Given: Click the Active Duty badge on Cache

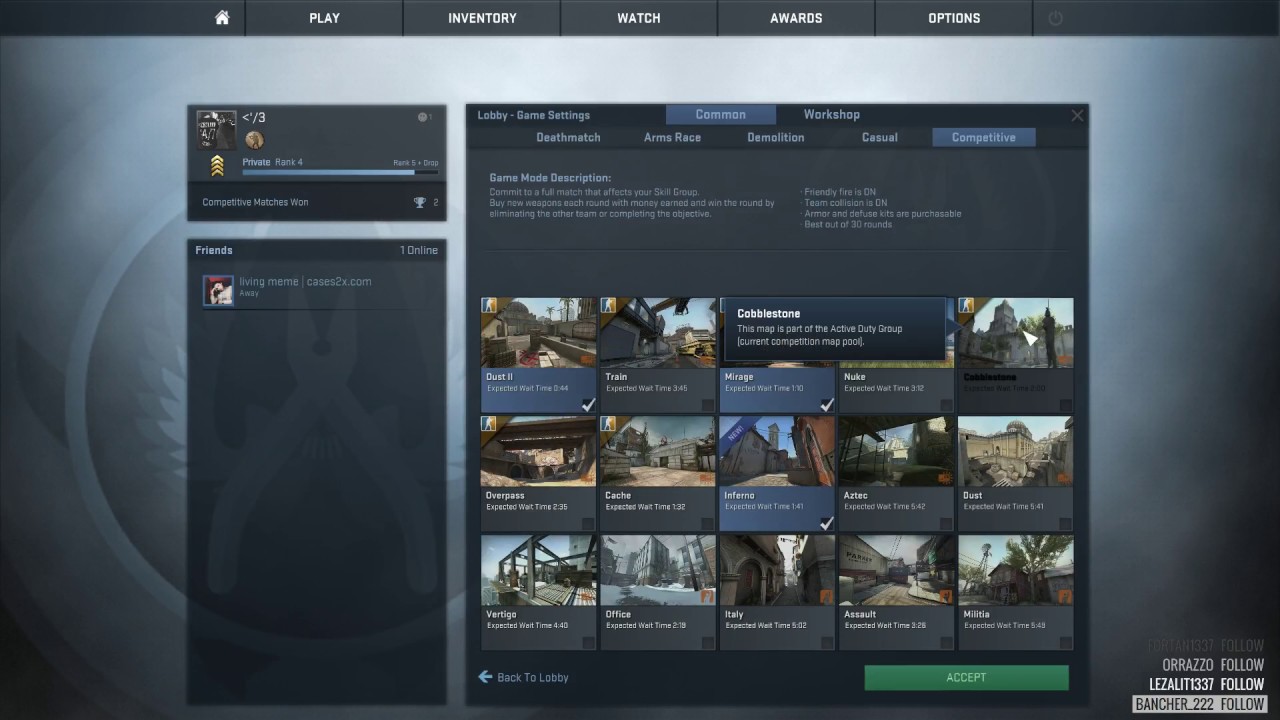Looking at the screenshot, I should tap(608, 424).
